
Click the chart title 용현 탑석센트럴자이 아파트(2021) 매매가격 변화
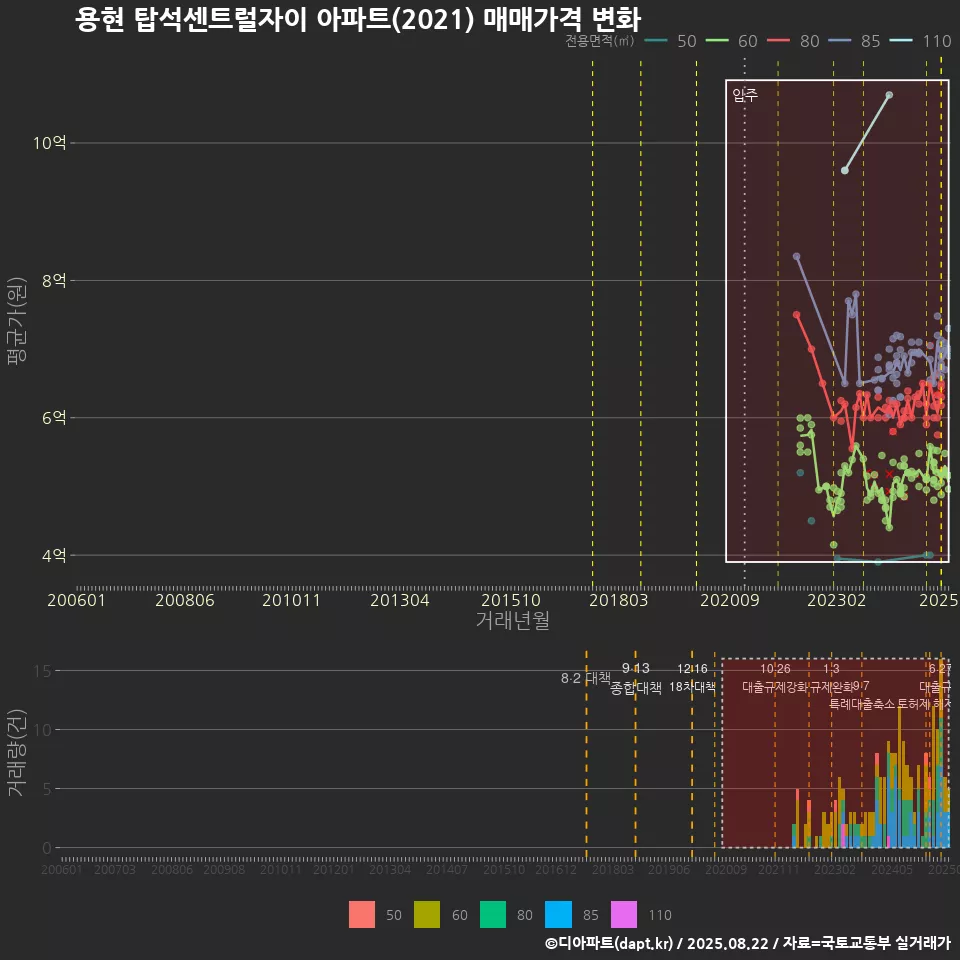coord(358,19)
